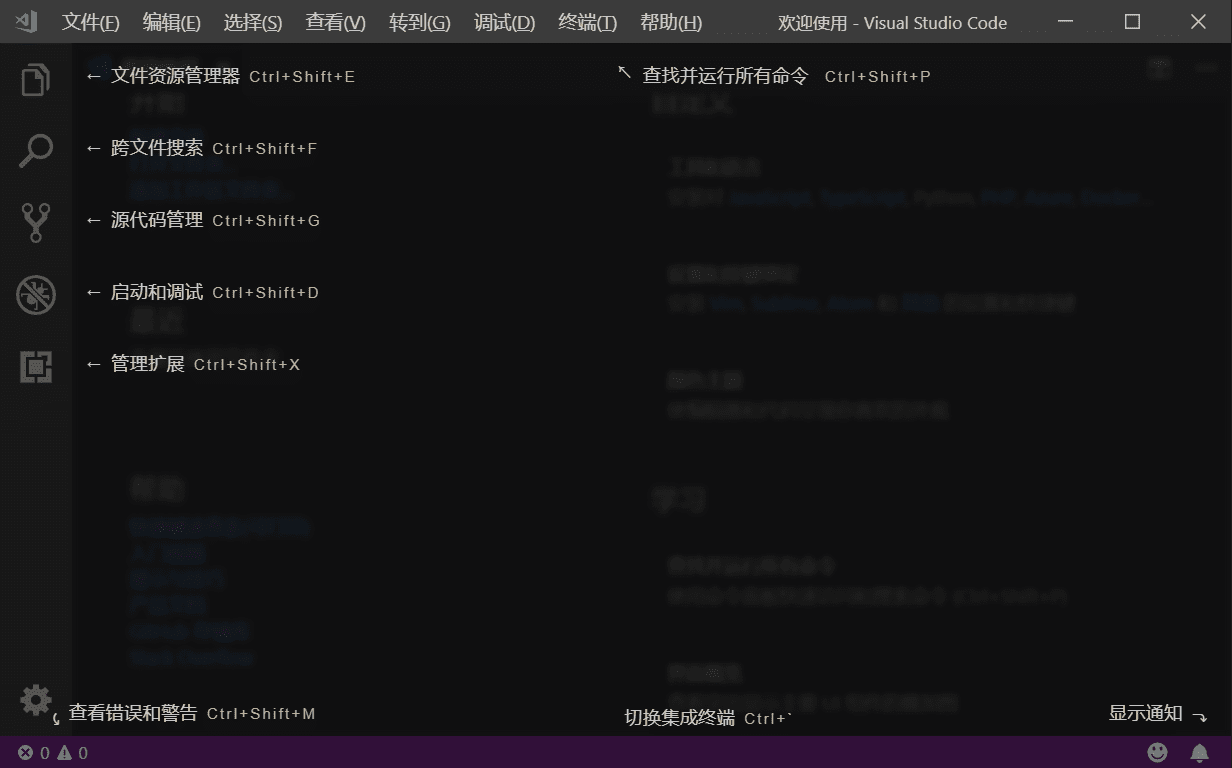
Task: Open the 文件(F) menu
Action: (x=90, y=22)
